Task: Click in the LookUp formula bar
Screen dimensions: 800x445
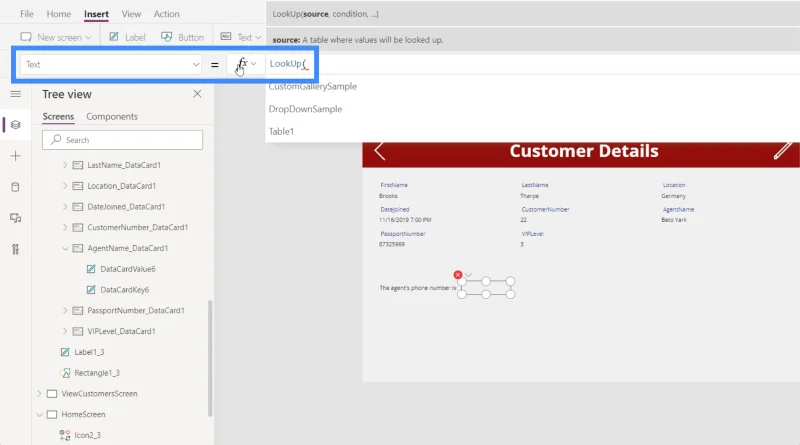Action: (531, 64)
